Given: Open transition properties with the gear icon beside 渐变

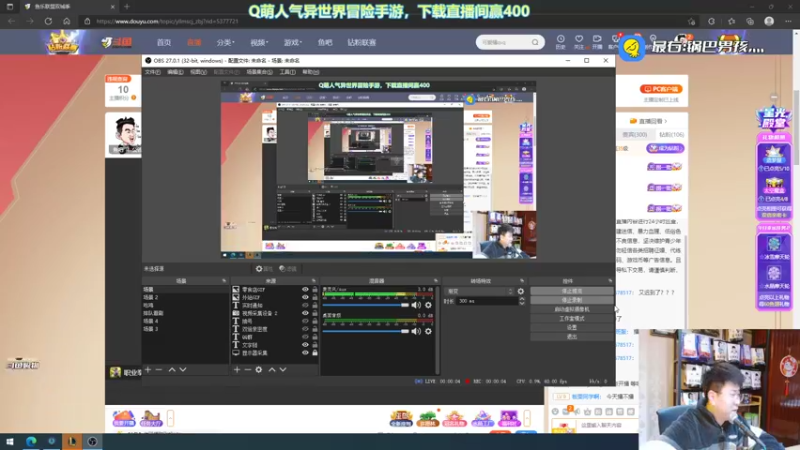Looking at the screenshot, I should [520, 291].
